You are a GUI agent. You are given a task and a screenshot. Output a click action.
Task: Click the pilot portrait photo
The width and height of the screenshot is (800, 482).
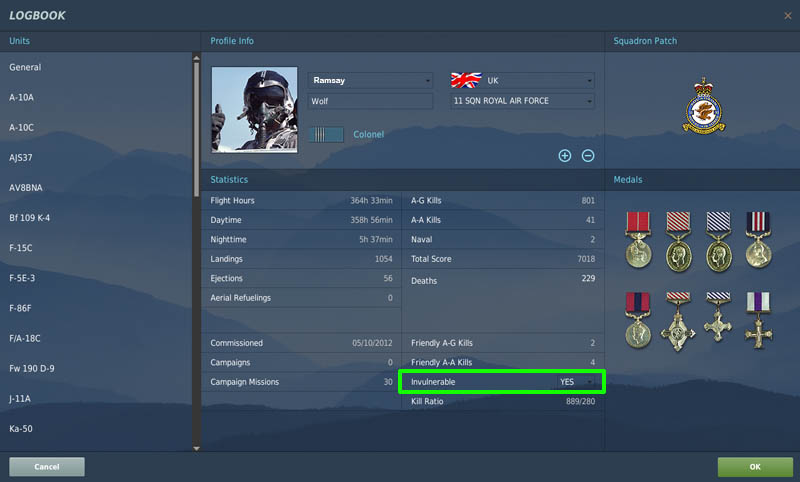(255, 110)
